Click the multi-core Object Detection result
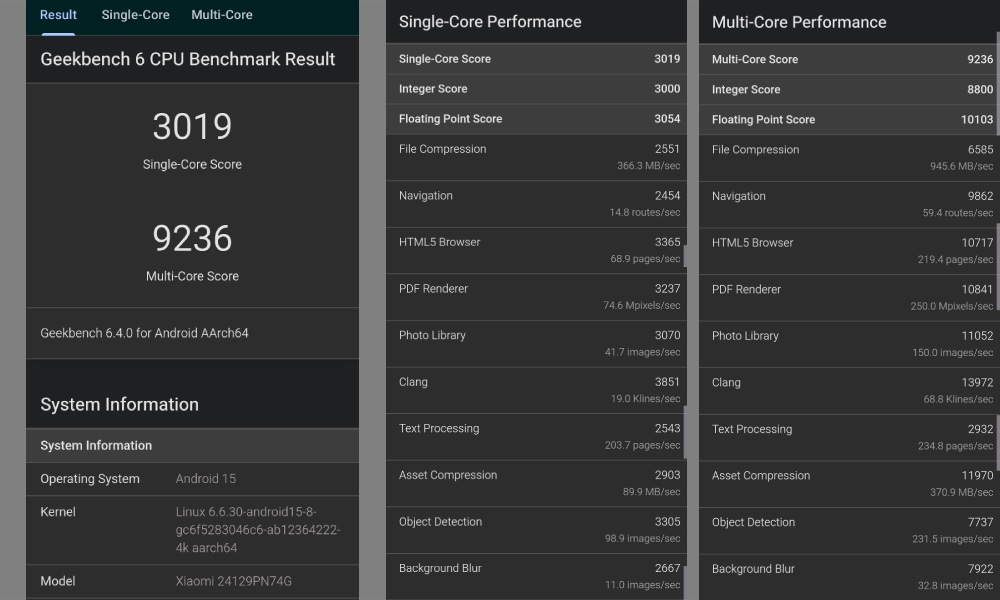The image size is (1000, 600). [847, 530]
